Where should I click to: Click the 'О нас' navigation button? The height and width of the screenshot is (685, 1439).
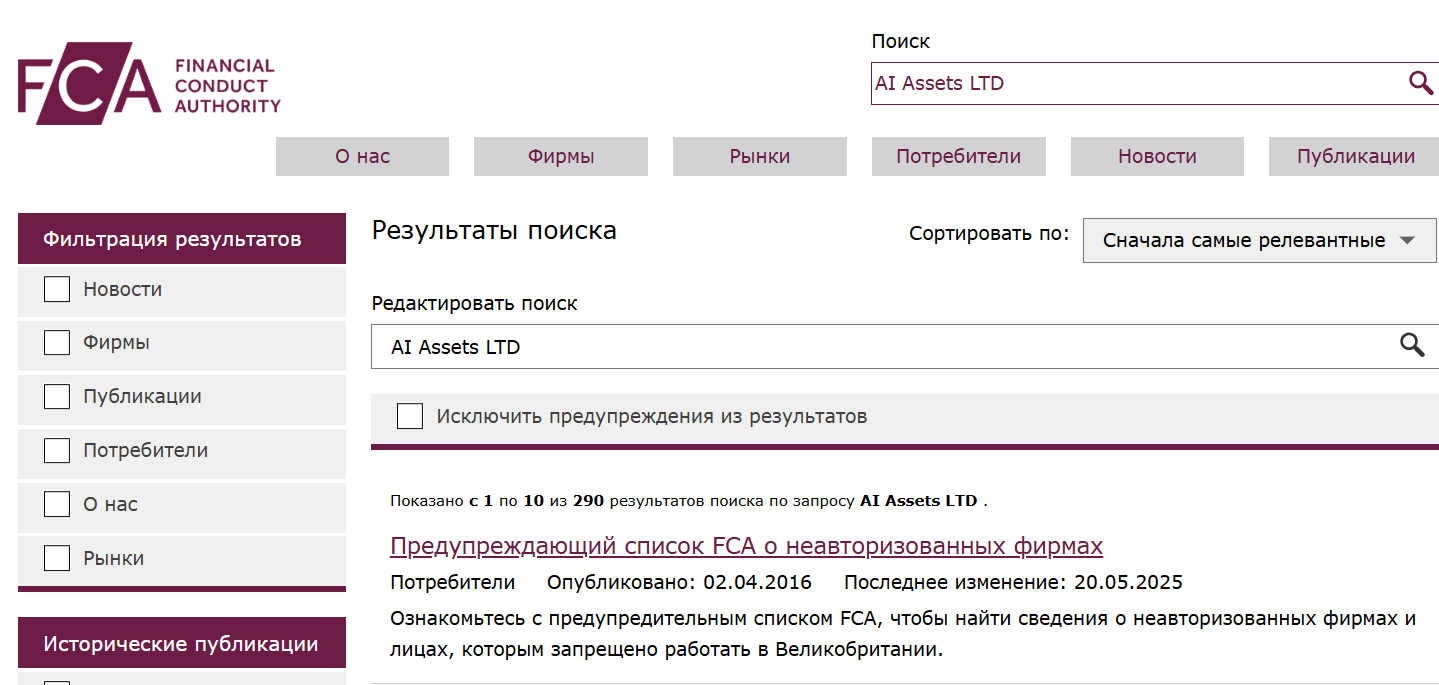tap(362, 156)
